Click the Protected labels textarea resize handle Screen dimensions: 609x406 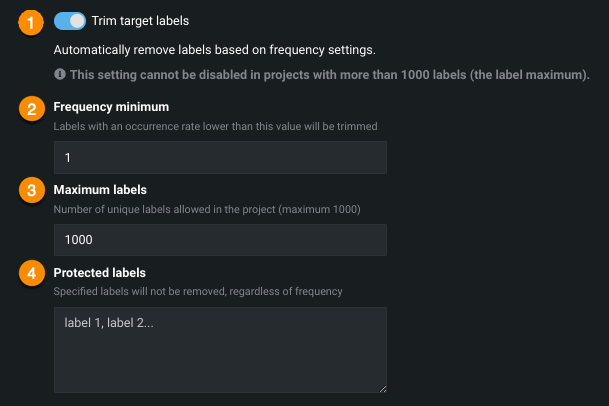point(381,387)
